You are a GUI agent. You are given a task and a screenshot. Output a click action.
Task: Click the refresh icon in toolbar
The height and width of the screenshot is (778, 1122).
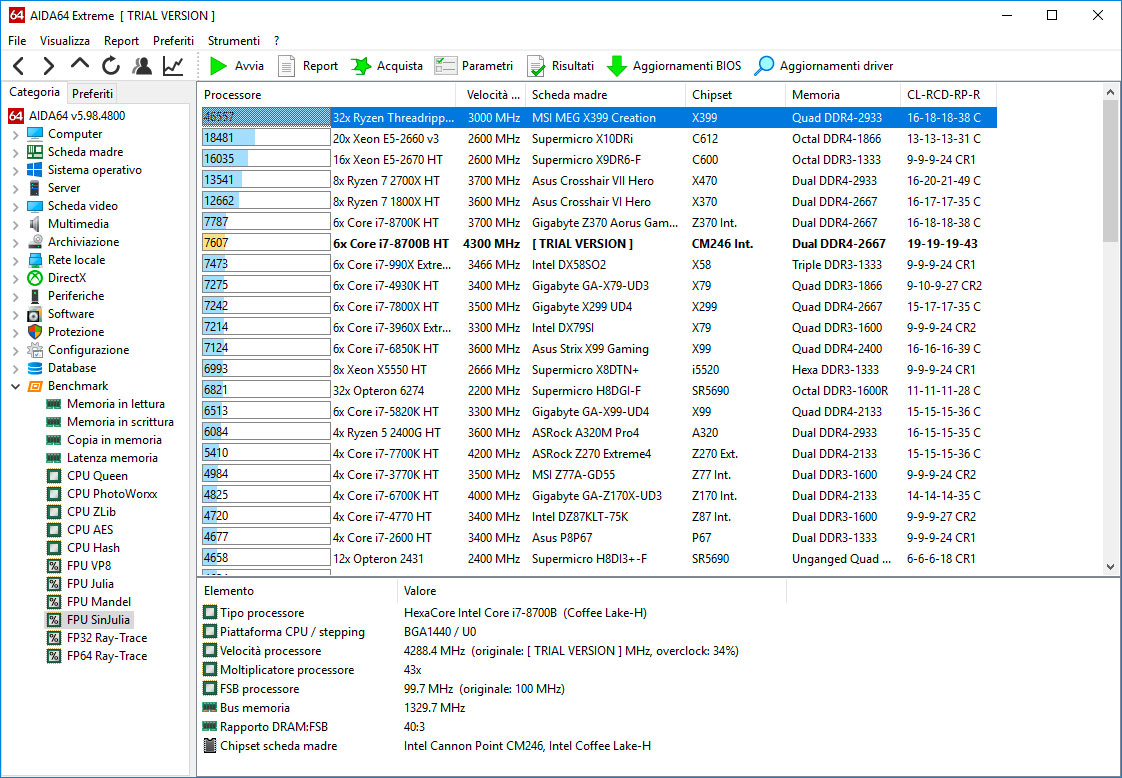(111, 66)
